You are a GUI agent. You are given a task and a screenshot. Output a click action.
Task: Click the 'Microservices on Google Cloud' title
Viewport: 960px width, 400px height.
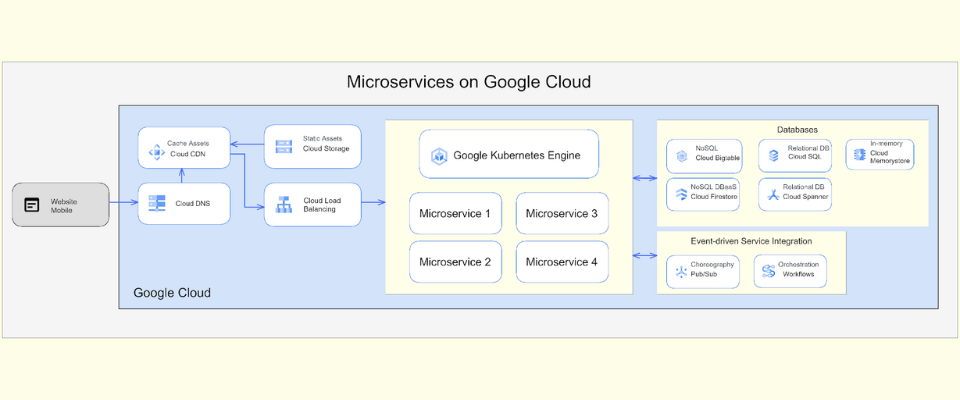pyautogui.click(x=469, y=81)
